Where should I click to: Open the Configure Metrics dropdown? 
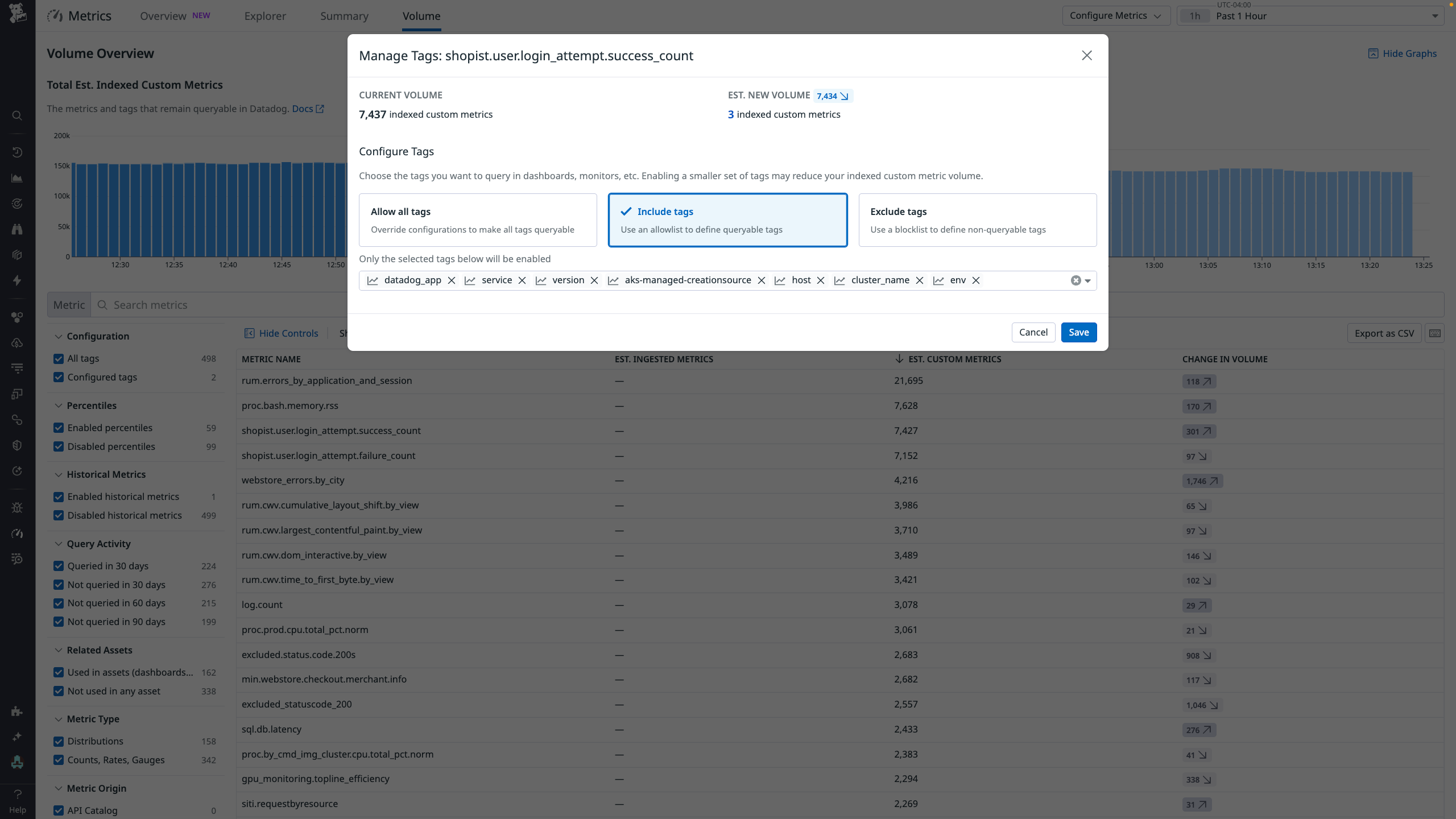(1115, 15)
